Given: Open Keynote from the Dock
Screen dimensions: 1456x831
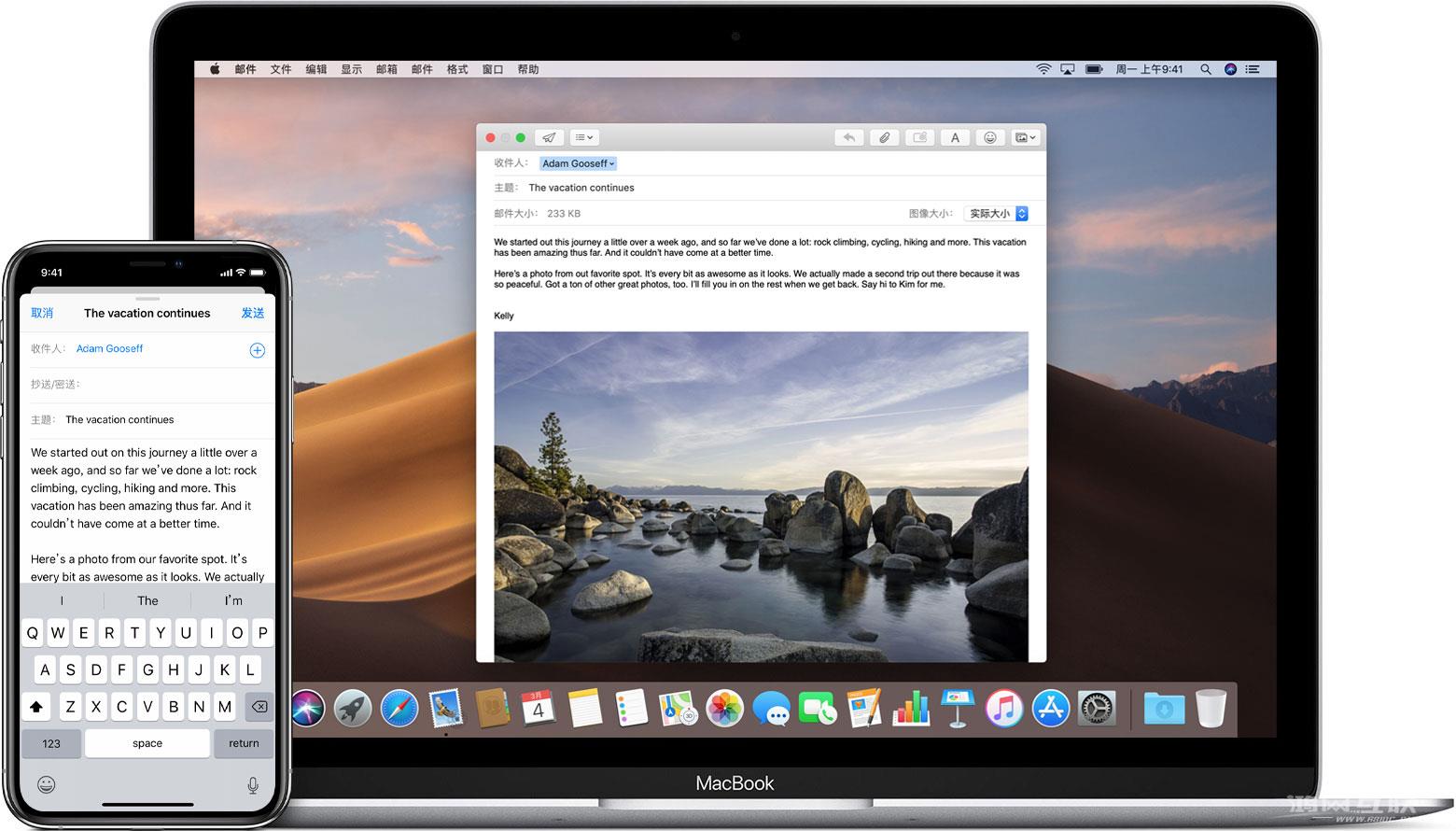Looking at the screenshot, I should [958, 709].
